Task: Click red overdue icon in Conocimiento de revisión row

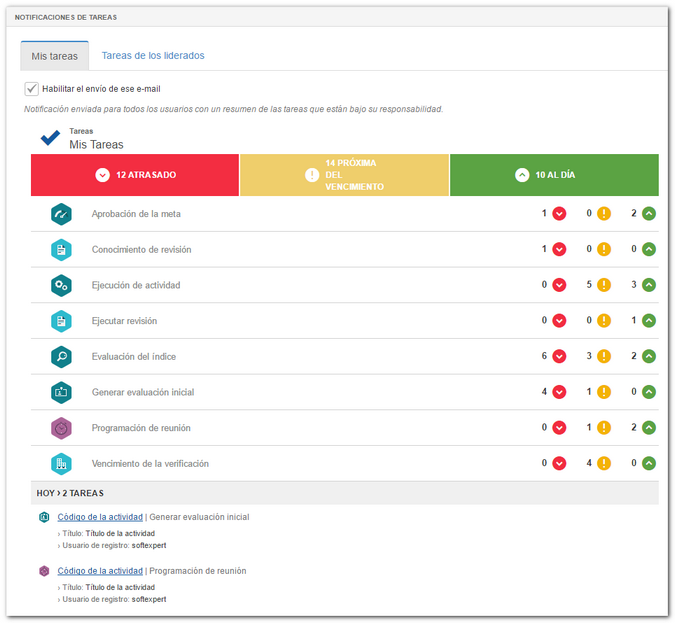Action: (x=559, y=249)
